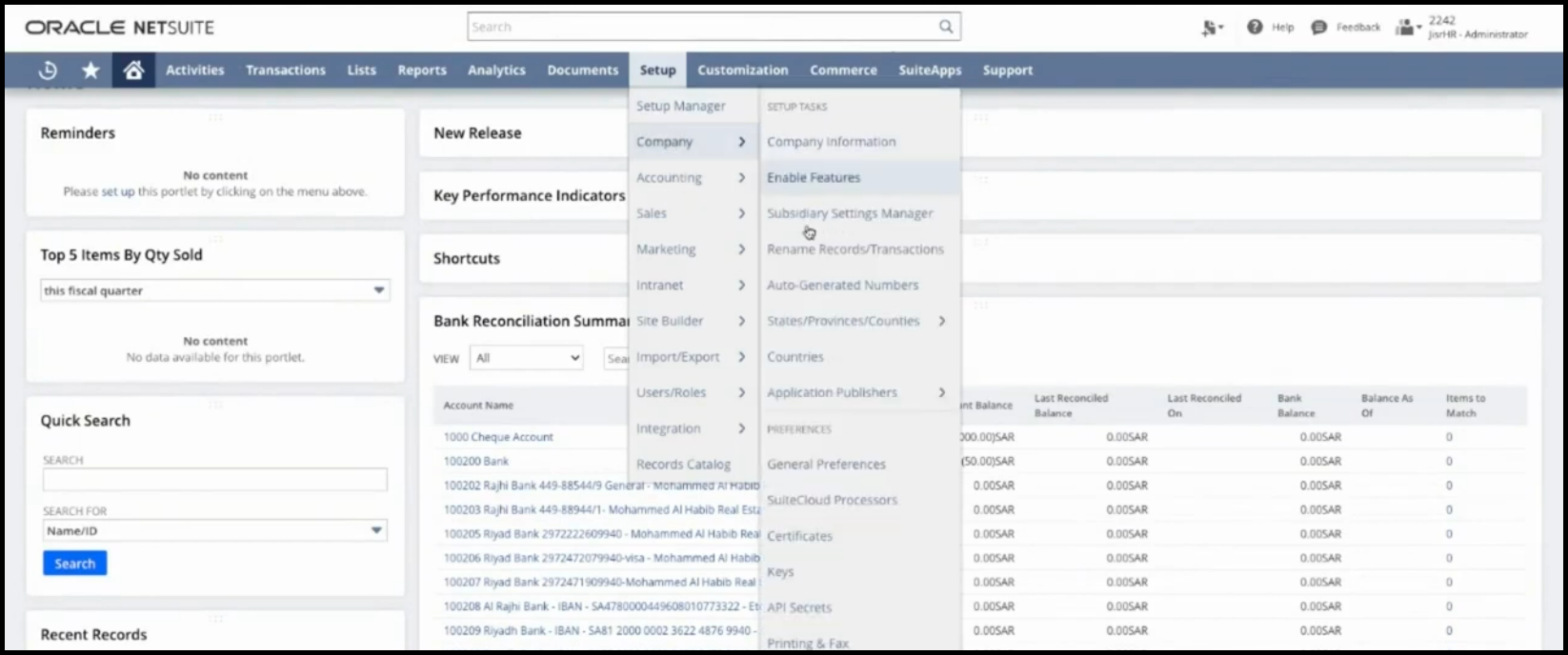Open the Search For Name/ID dropdown
1568x655 pixels.
[214, 531]
